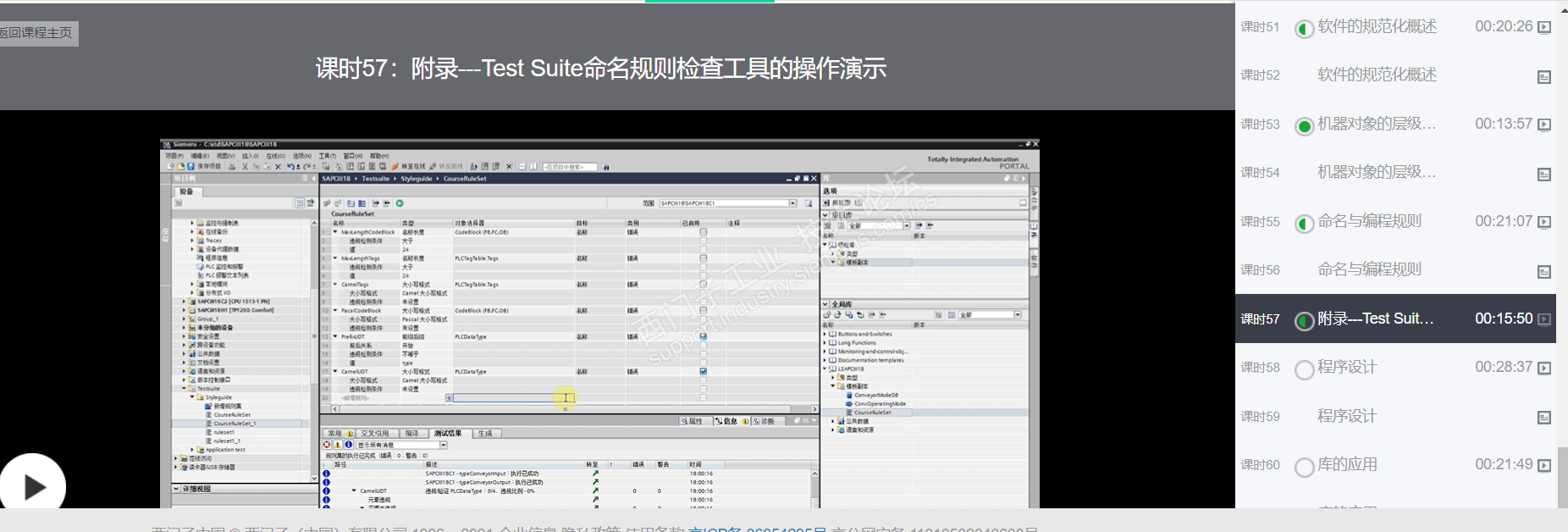The width and height of the screenshot is (1568, 532).
Task: Click the document icon for 课时52
Action: 1544,77
